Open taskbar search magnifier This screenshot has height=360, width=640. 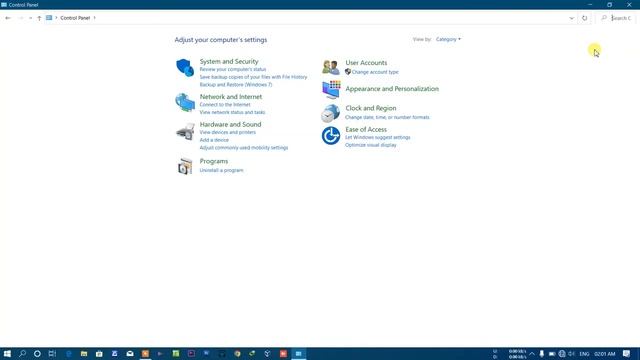click(22, 353)
